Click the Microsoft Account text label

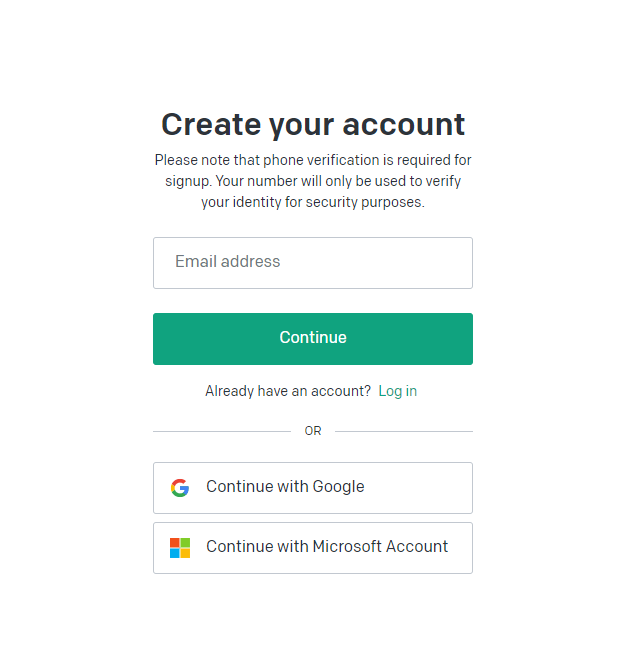pyautogui.click(x=380, y=546)
